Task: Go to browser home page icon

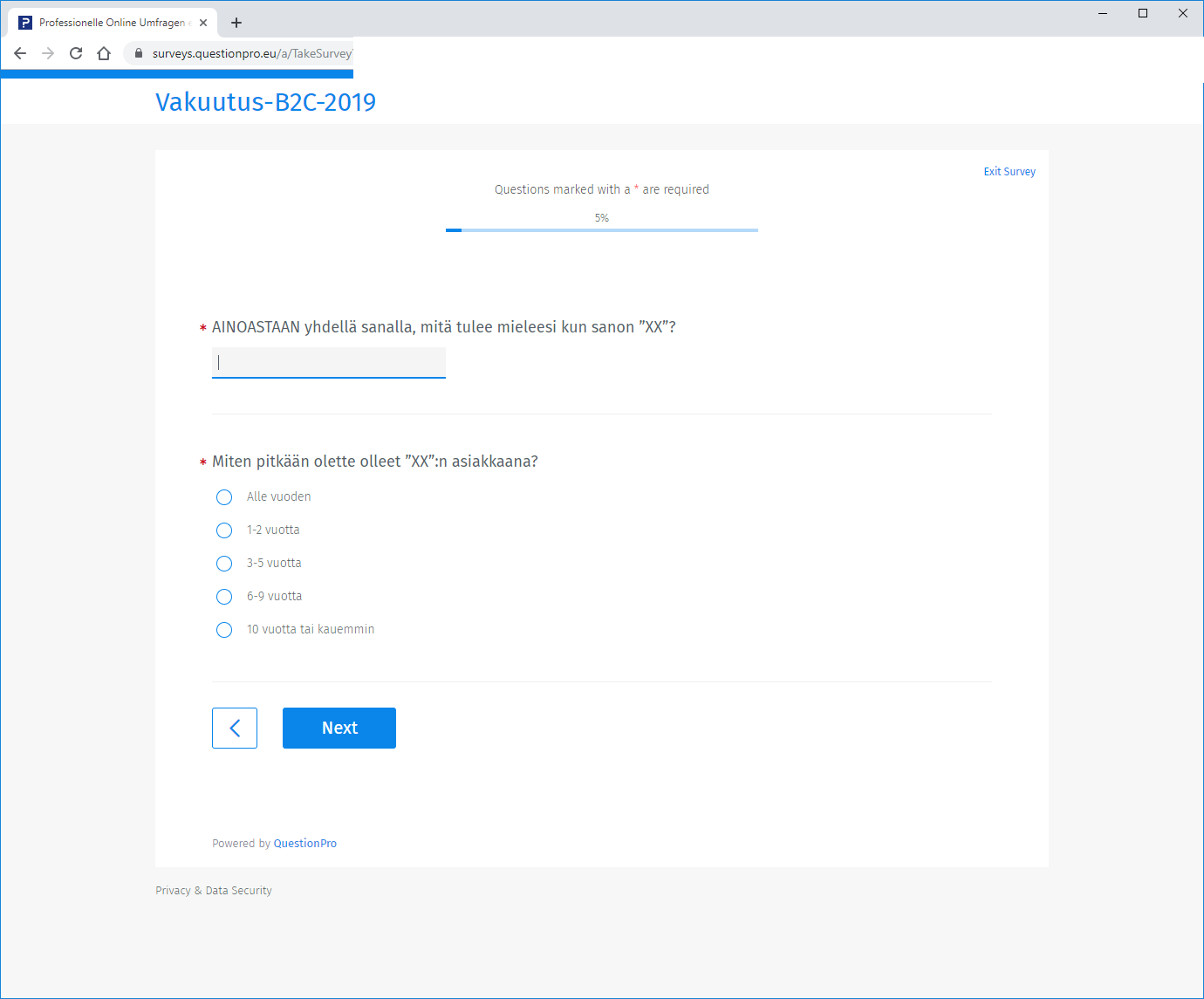Action: [104, 53]
